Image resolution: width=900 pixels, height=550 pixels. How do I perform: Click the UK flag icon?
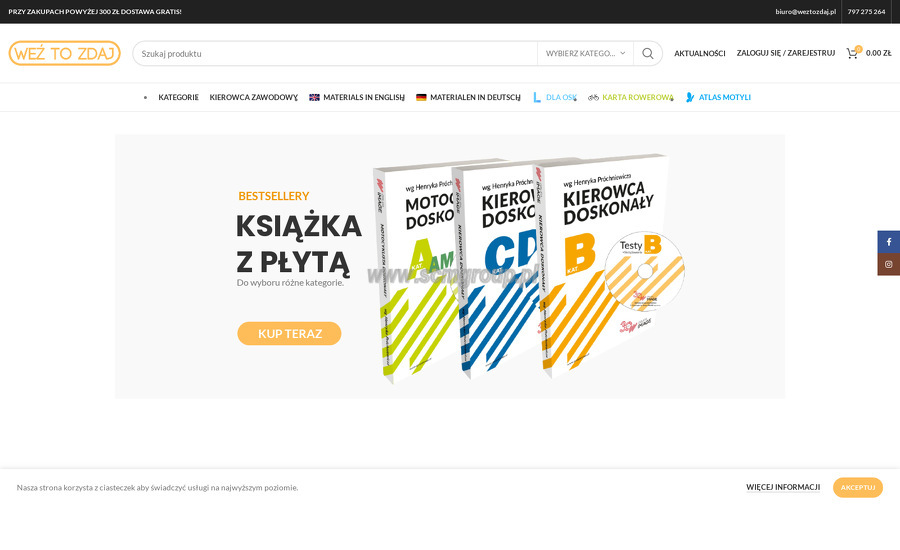pos(314,98)
